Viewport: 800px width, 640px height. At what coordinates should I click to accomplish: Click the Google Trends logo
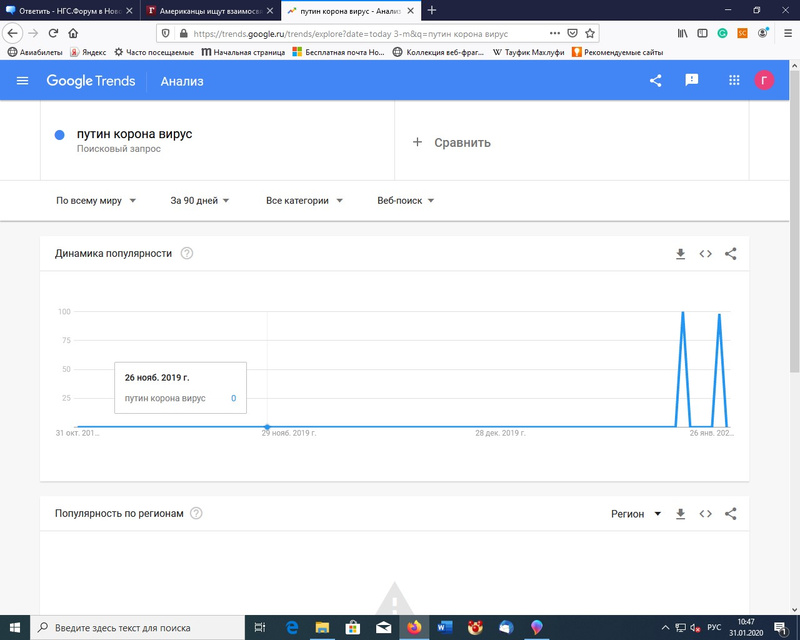click(91, 81)
